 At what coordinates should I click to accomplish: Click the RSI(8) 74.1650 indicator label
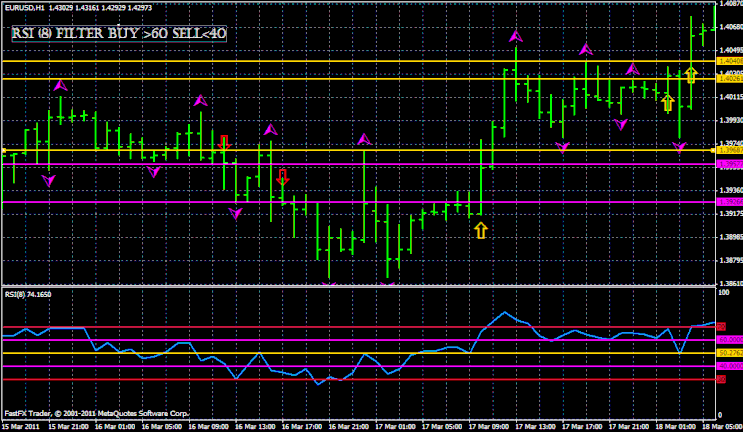(x=28, y=295)
